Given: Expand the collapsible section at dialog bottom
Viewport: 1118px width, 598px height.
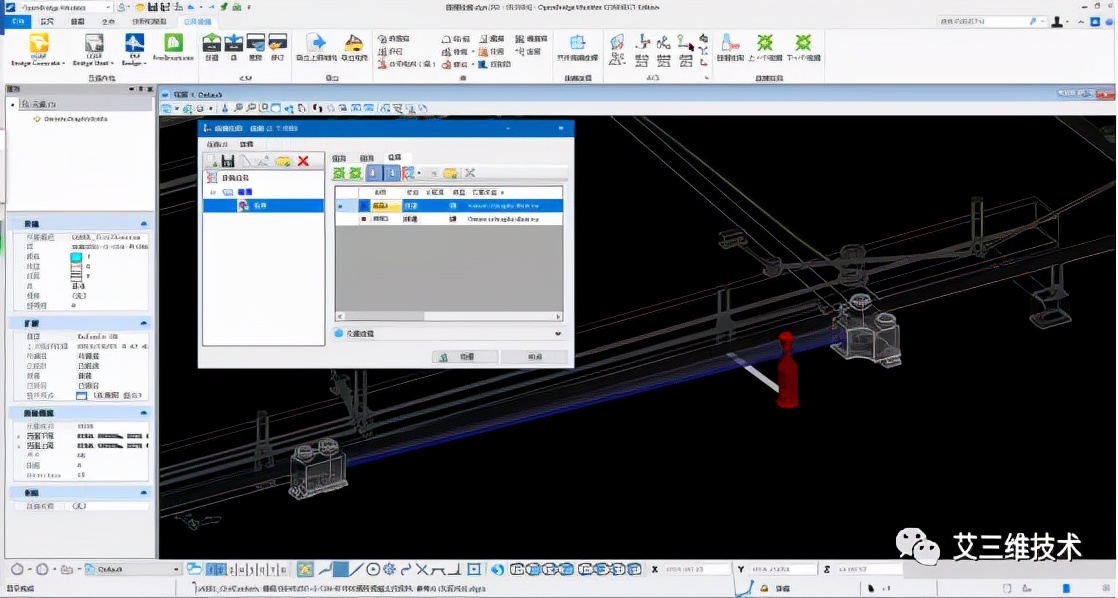Looking at the screenshot, I should click(557, 333).
